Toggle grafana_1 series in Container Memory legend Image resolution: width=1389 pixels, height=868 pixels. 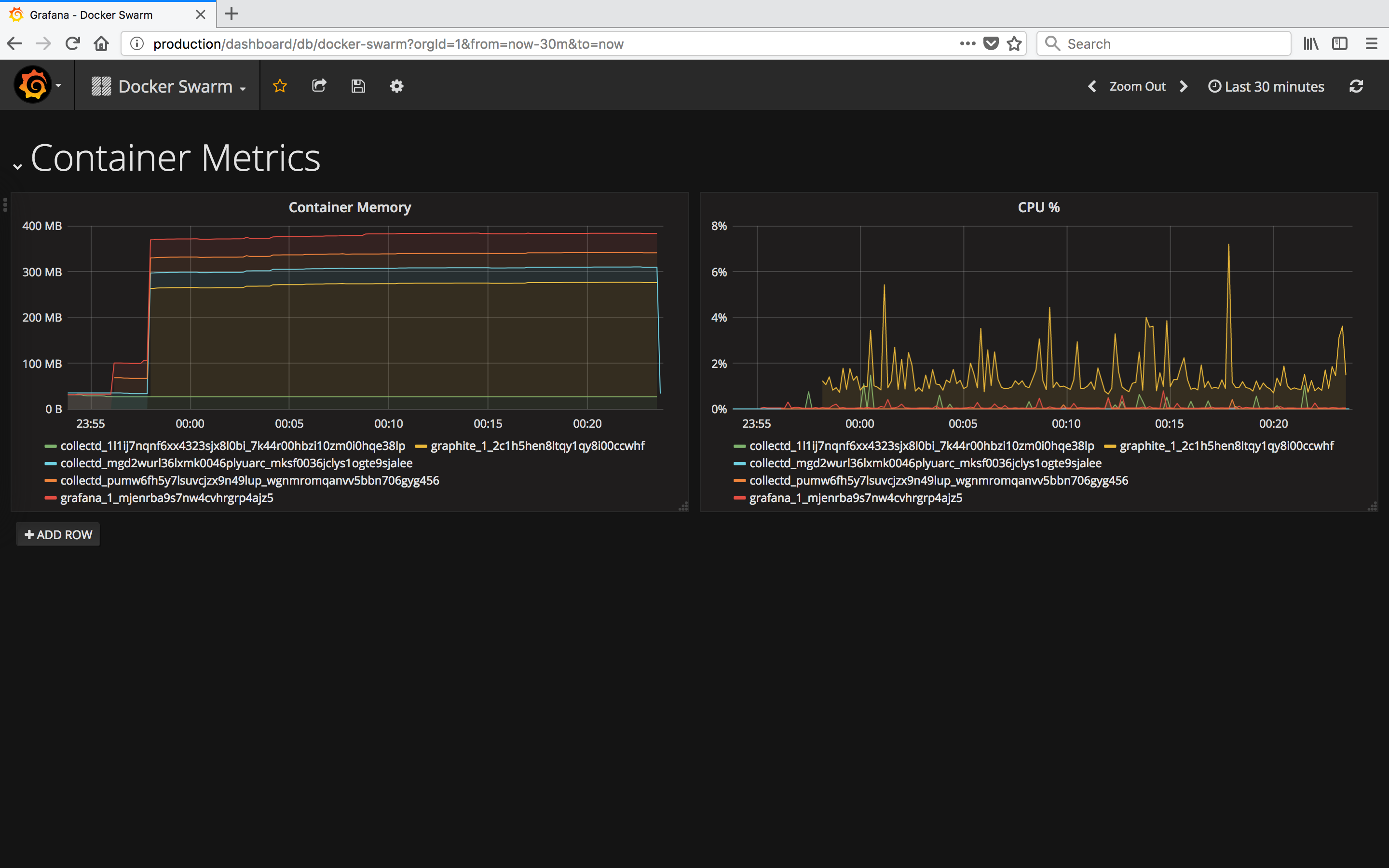point(166,498)
